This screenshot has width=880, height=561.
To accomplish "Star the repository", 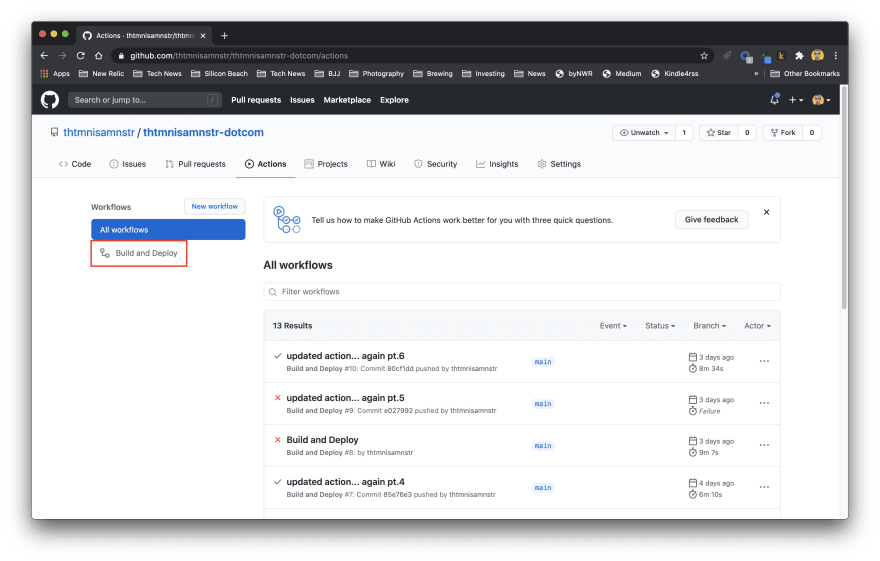I will (718, 132).
